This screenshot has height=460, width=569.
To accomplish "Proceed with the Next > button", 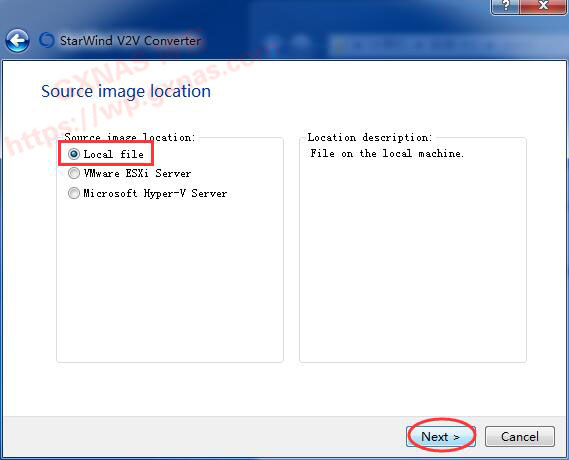I will point(441,436).
